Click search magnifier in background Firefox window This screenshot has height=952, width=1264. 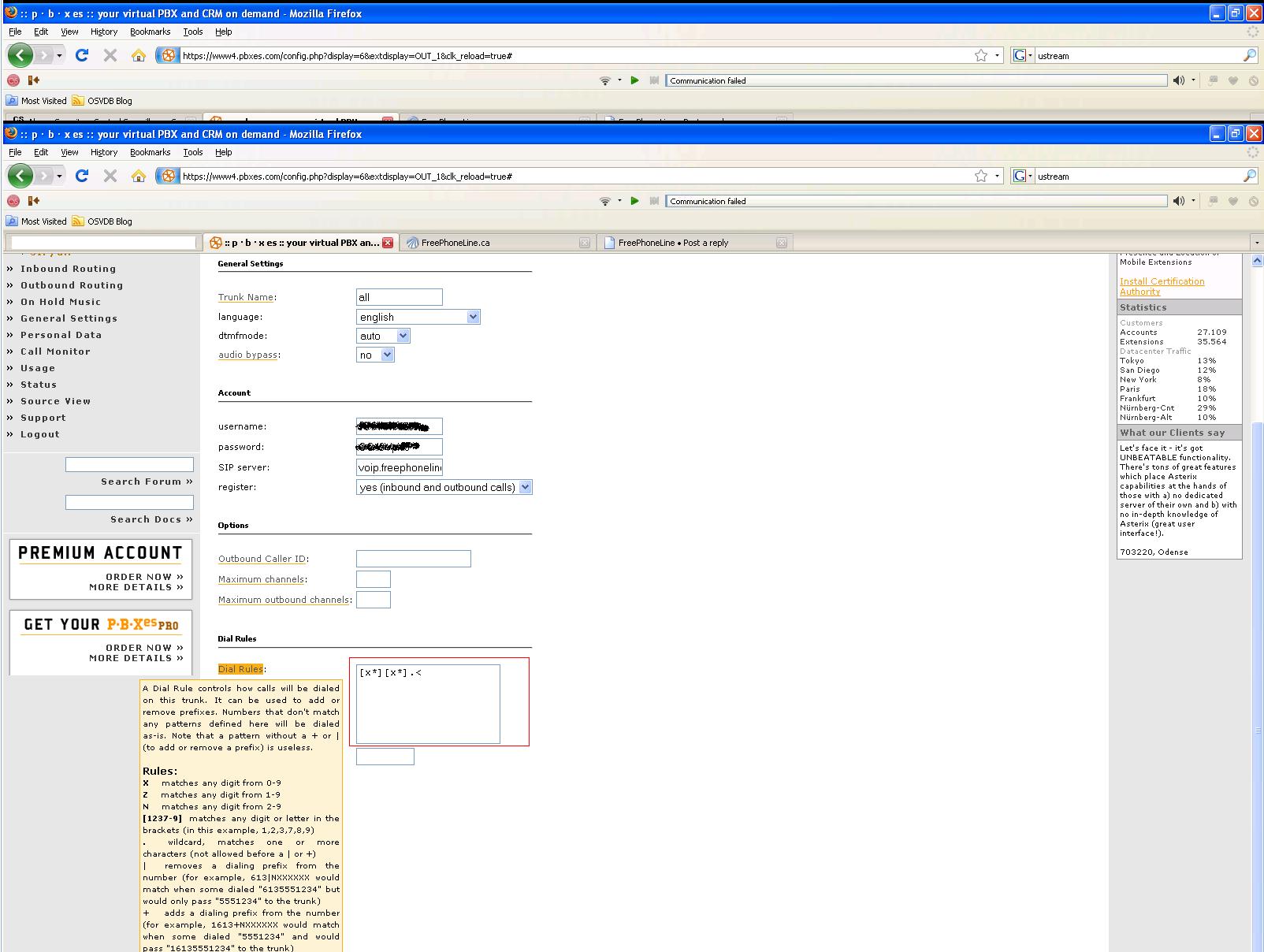tap(1249, 55)
